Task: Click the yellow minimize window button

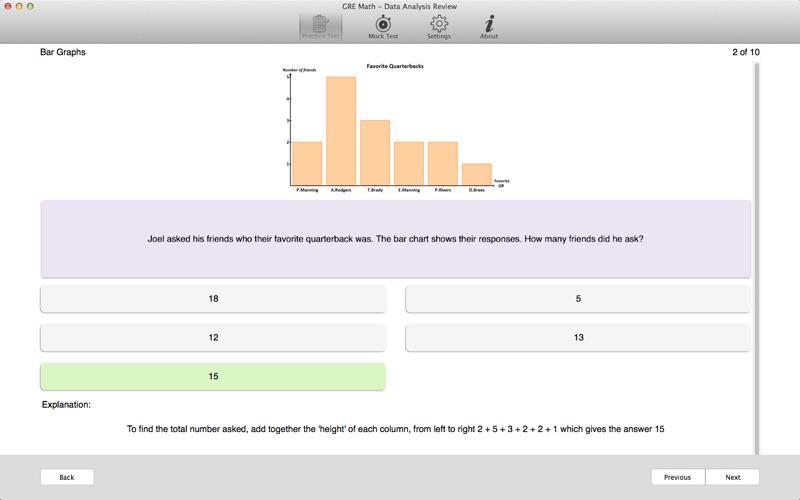Action: click(x=19, y=6)
